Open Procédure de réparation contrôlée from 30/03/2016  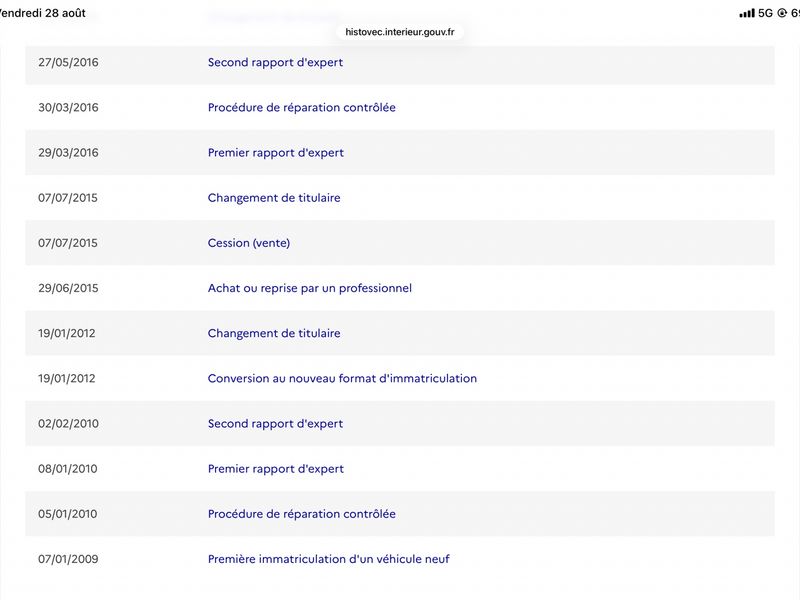pyautogui.click(x=302, y=107)
